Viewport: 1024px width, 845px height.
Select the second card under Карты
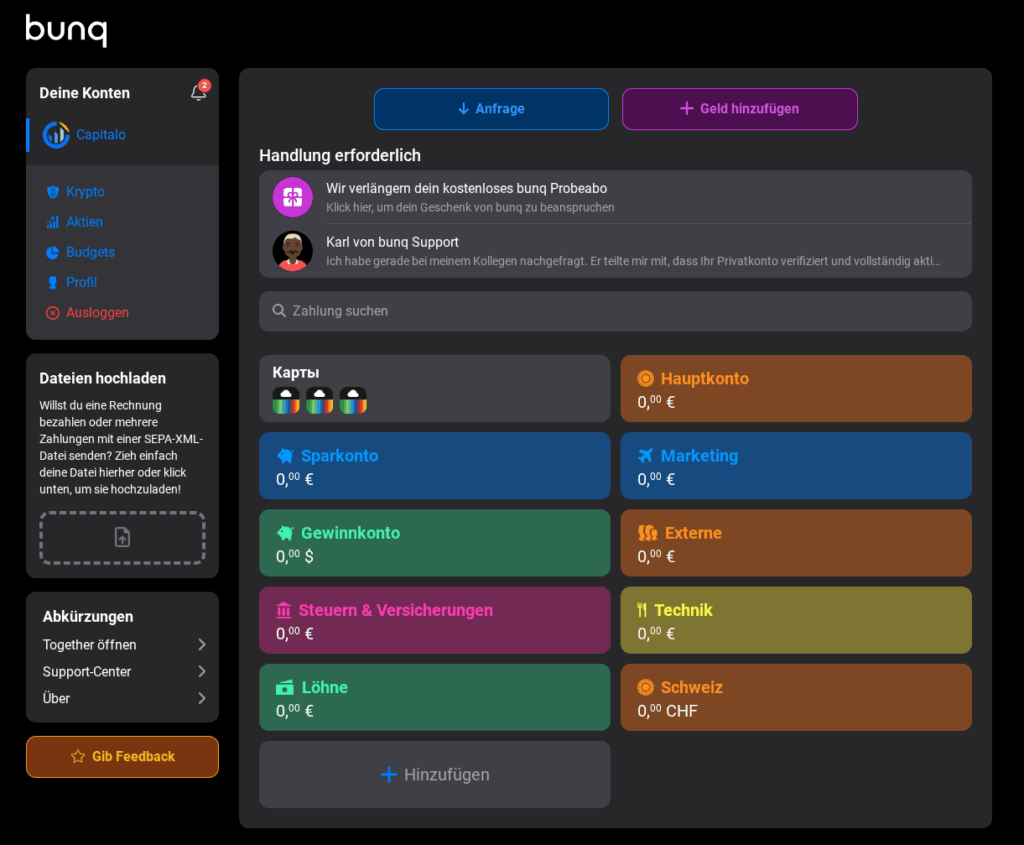319,400
